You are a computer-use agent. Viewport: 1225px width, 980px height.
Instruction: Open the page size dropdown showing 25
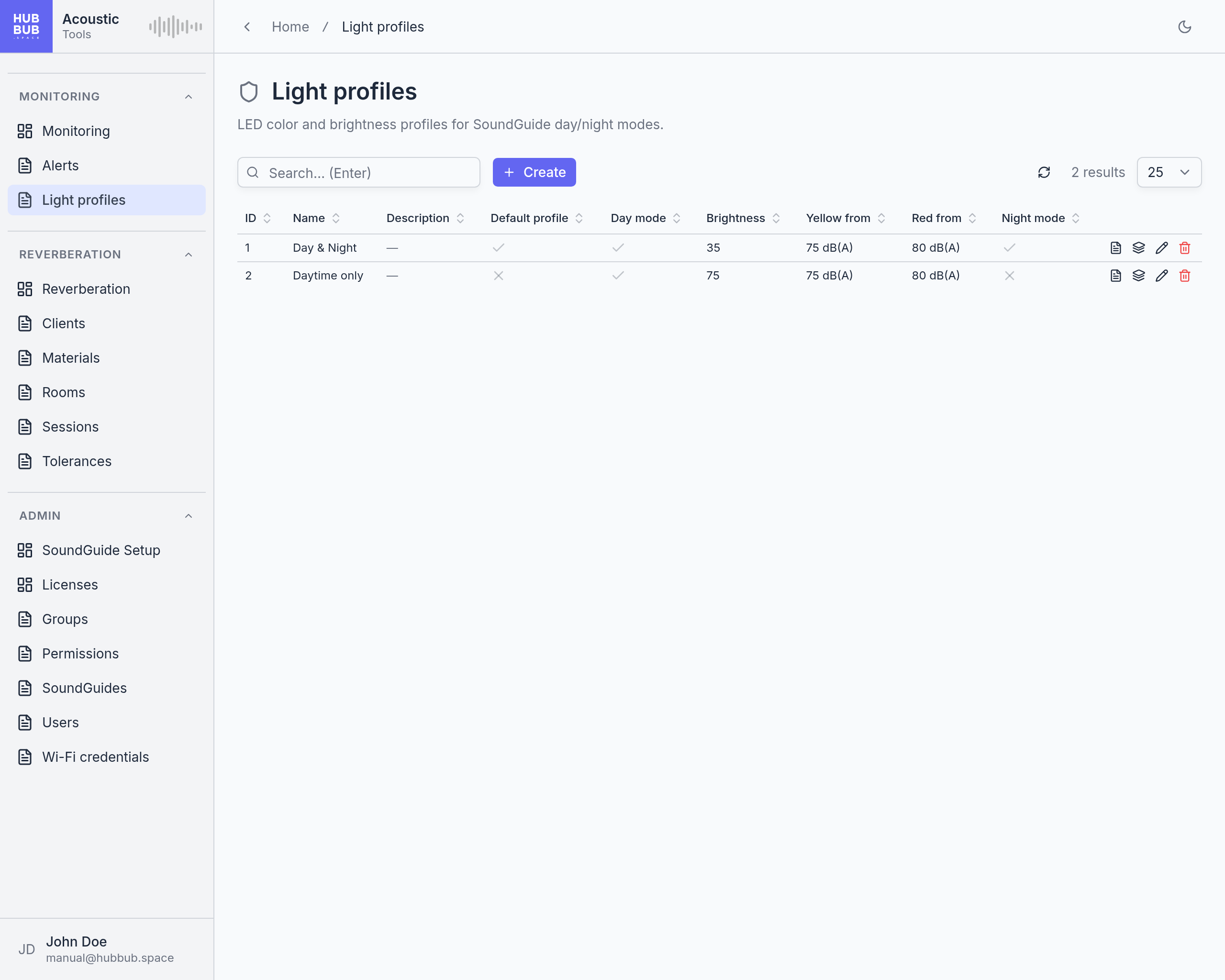click(1169, 172)
